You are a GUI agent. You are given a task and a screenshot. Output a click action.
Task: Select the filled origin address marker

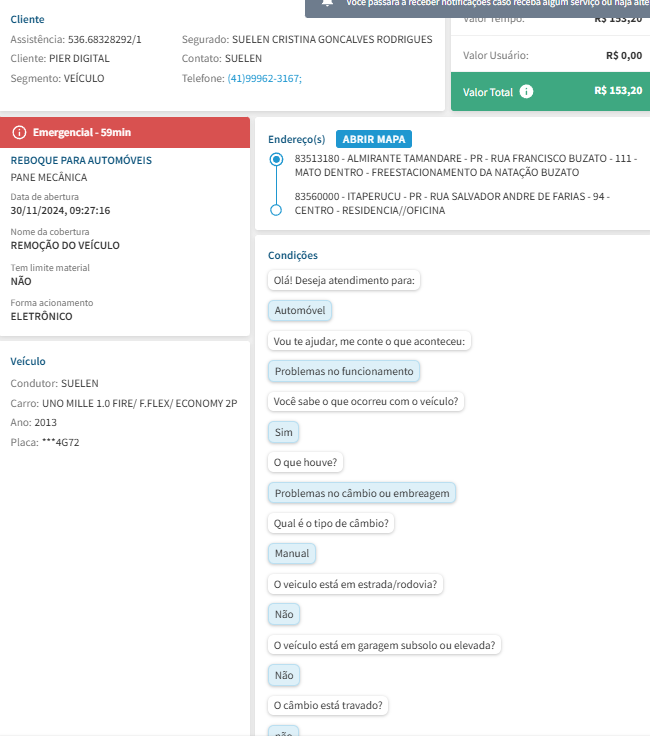[x=276, y=159]
